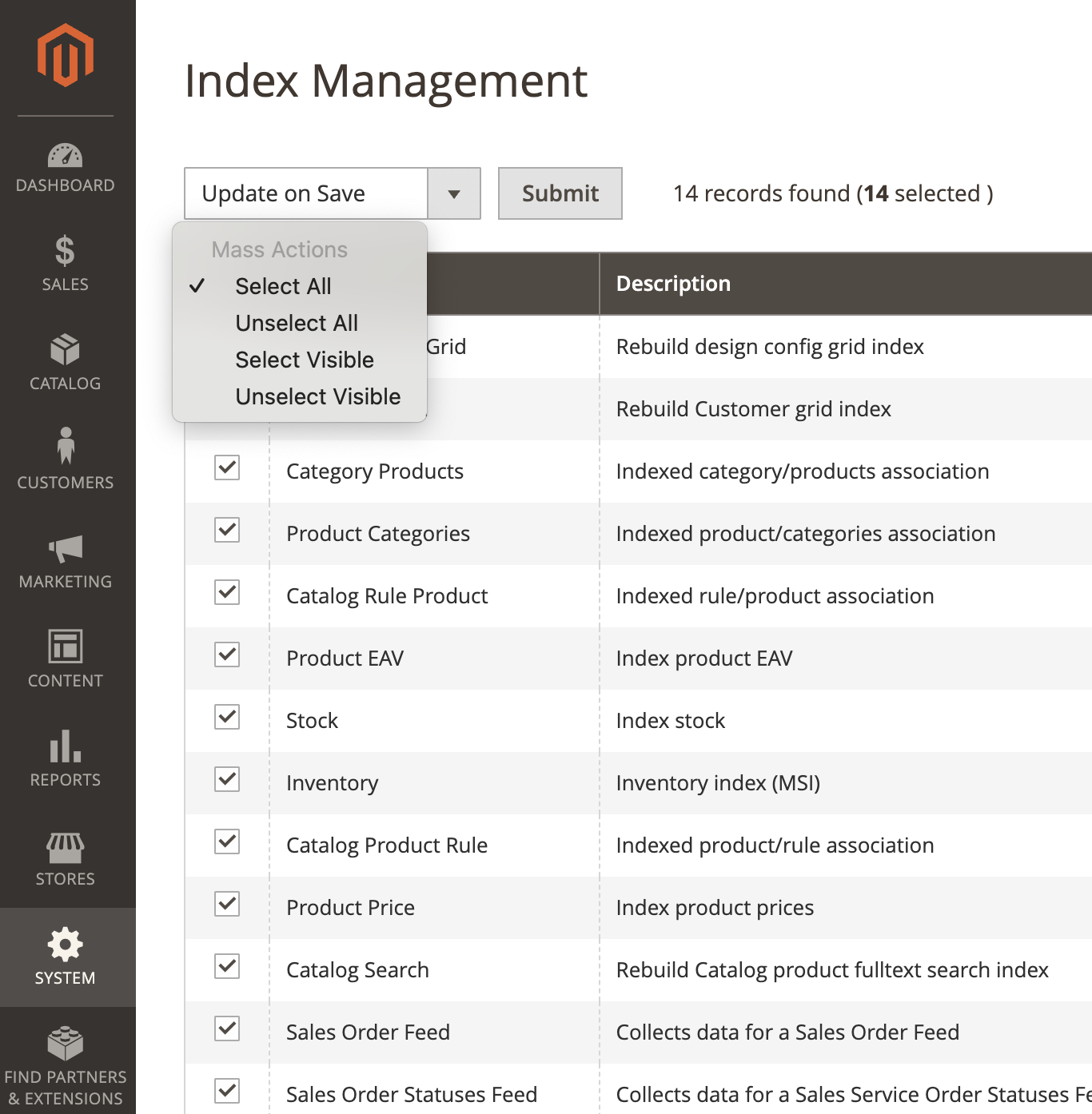Click the Update on Save selector
Image resolution: width=1092 pixels, height=1114 pixels.
click(x=305, y=193)
